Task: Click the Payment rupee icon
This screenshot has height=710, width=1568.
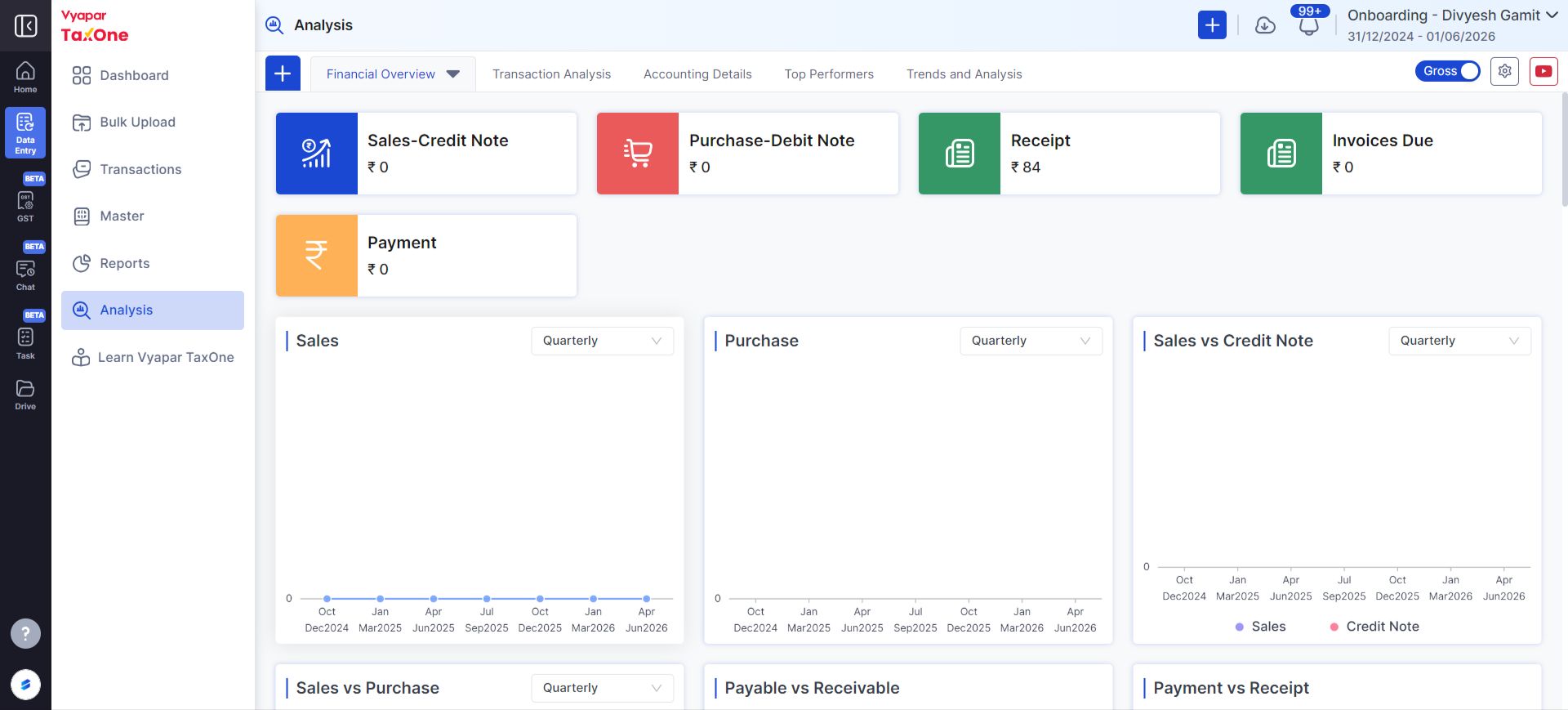Action: click(x=317, y=256)
